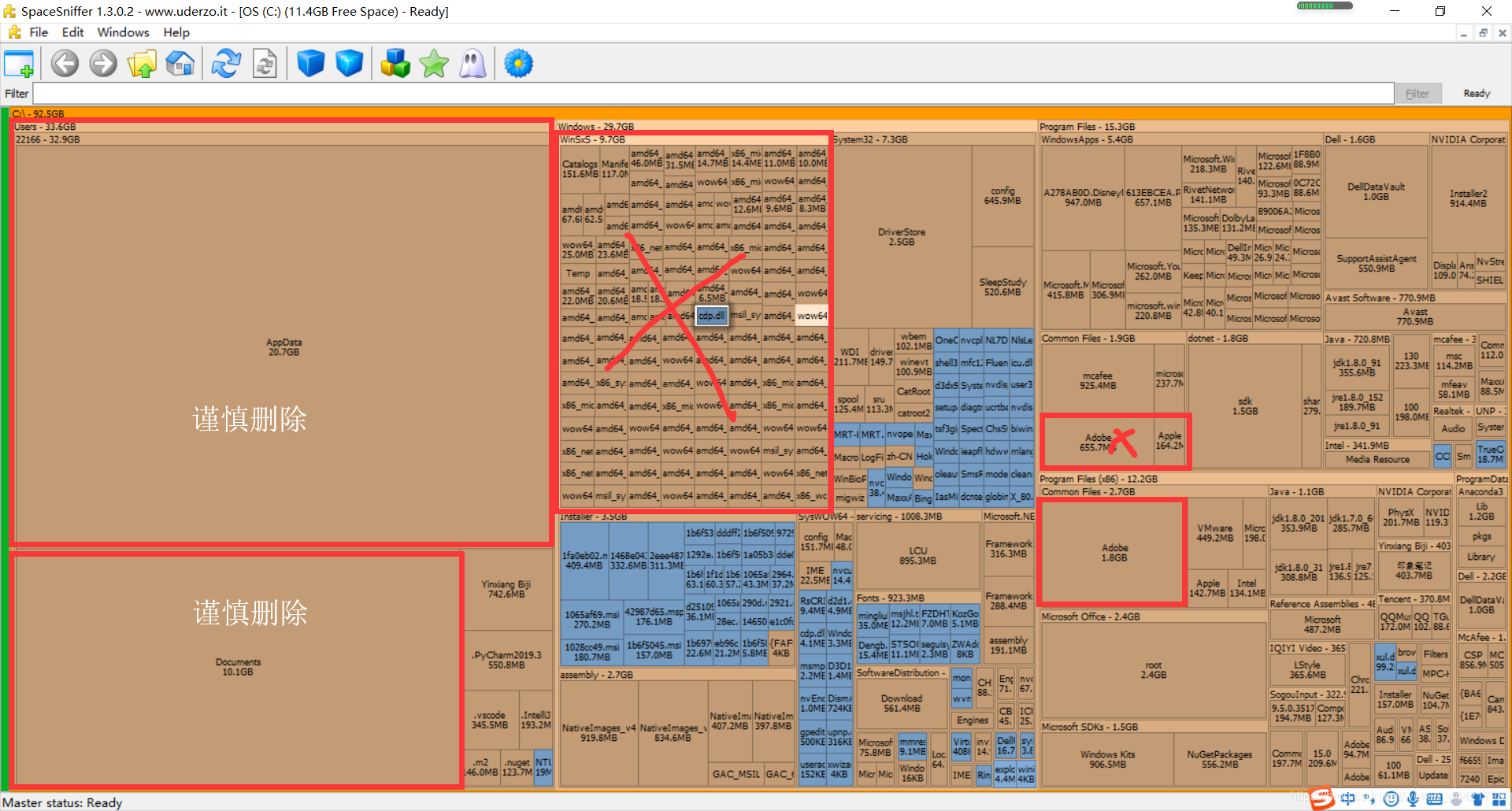Viewport: 1512px width, 811px height.
Task: Select the .PyCharm2019.3 550.8MB block
Action: pos(506,660)
